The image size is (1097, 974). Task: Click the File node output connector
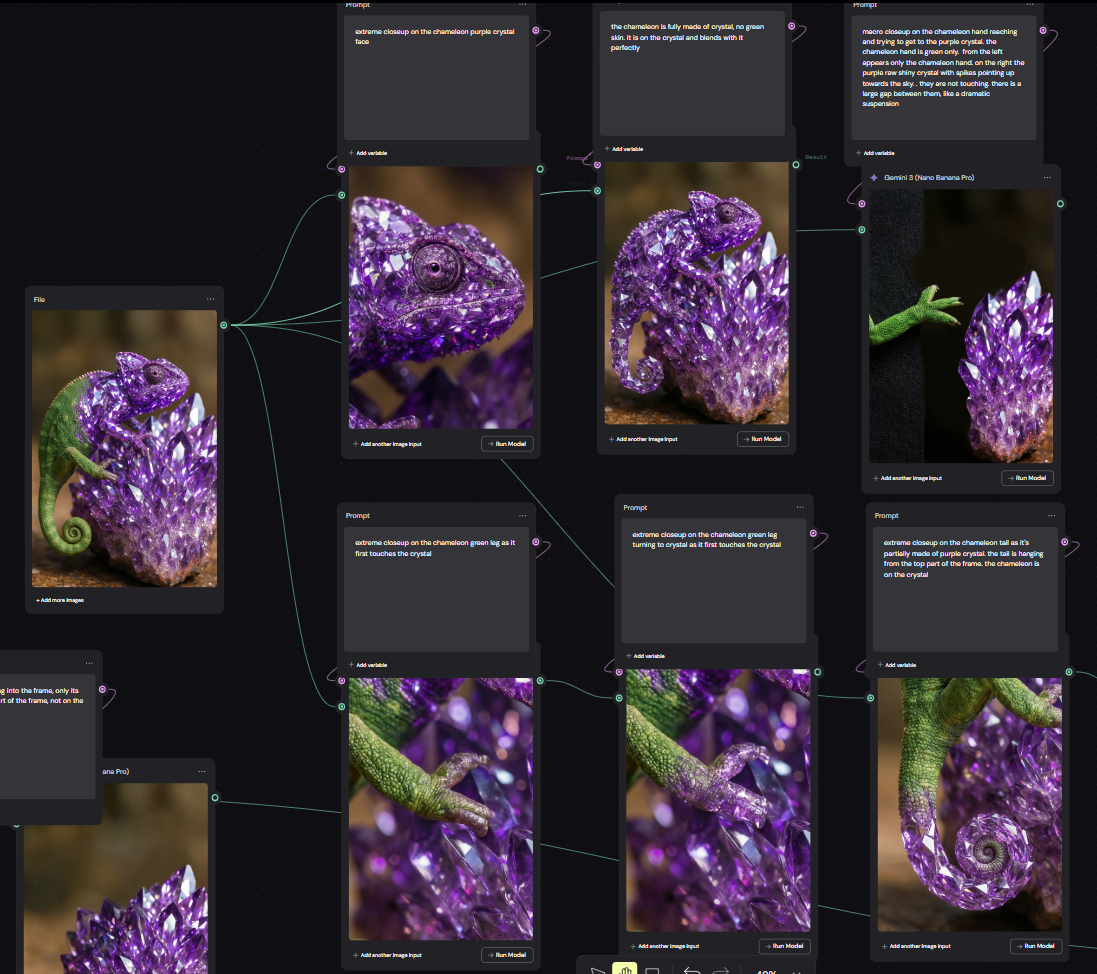(x=224, y=325)
